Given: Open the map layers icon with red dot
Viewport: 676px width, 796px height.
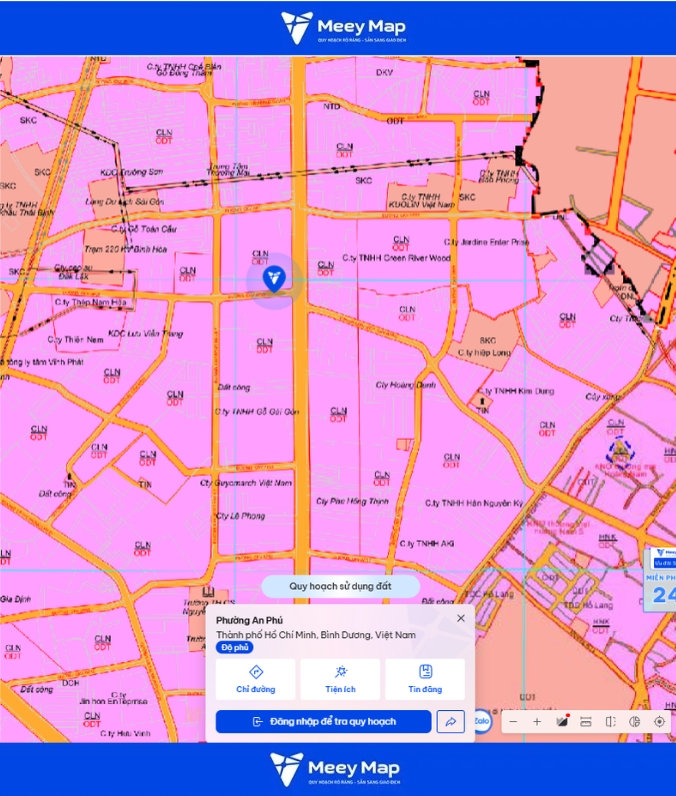Looking at the screenshot, I should coord(562,721).
